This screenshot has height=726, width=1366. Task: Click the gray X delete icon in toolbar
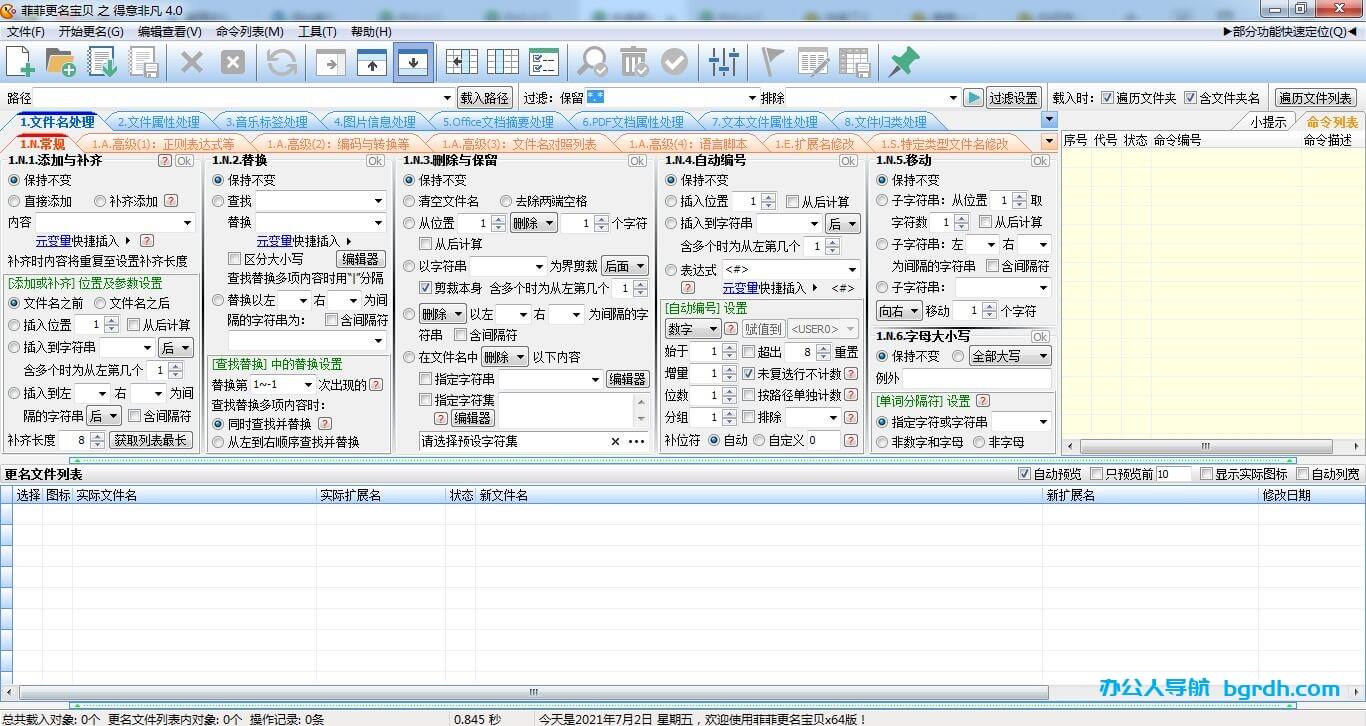click(x=232, y=62)
